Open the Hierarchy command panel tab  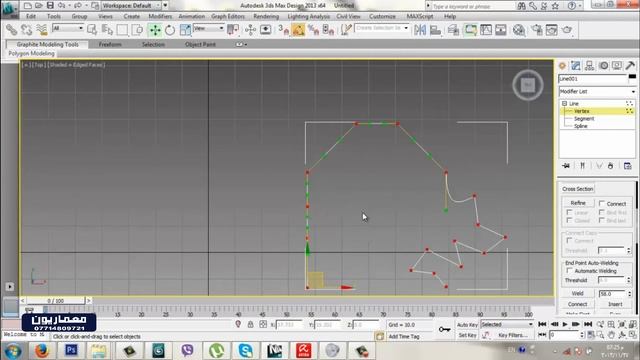click(589, 65)
